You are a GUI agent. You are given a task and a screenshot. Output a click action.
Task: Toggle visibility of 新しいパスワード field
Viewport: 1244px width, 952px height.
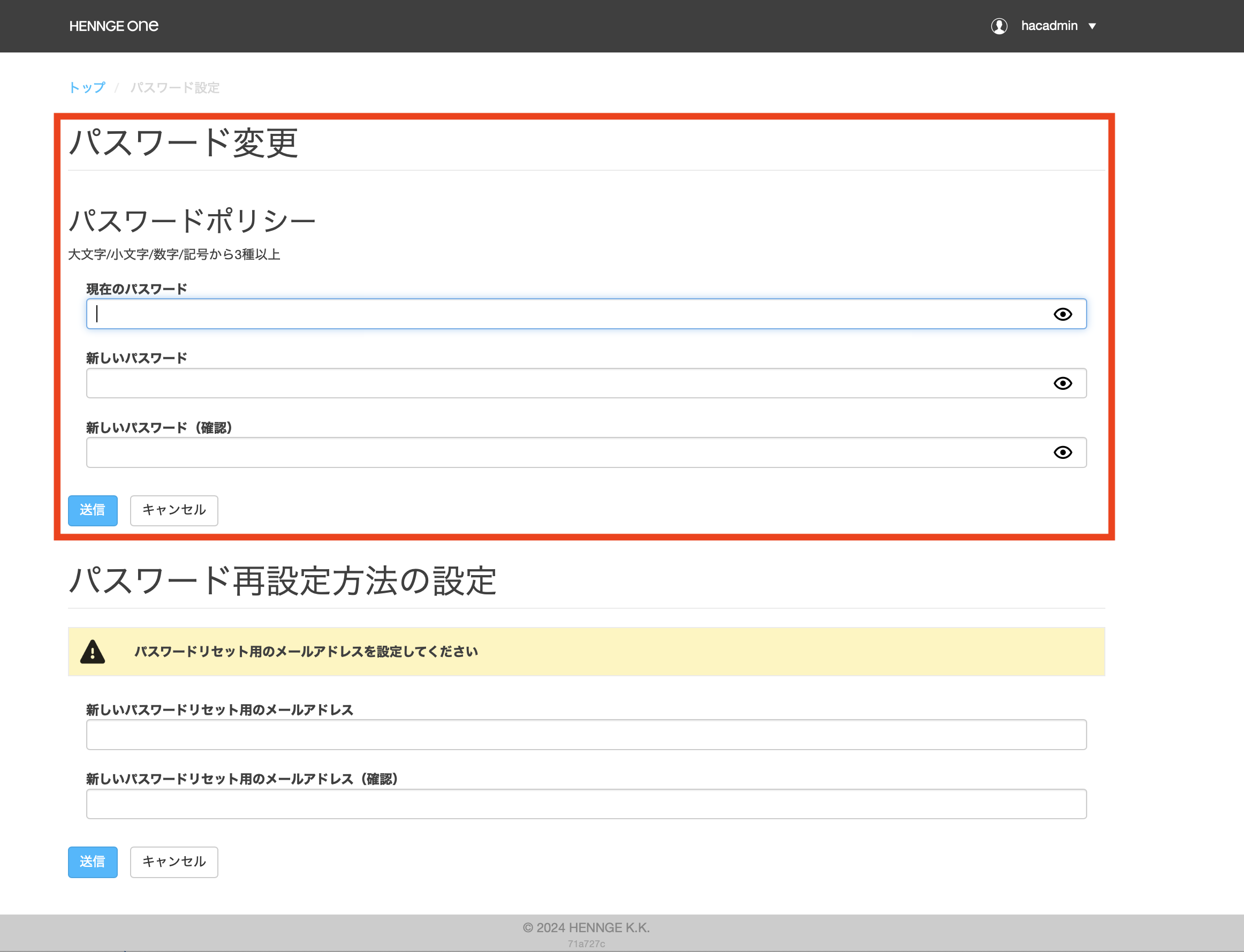coord(1062,383)
